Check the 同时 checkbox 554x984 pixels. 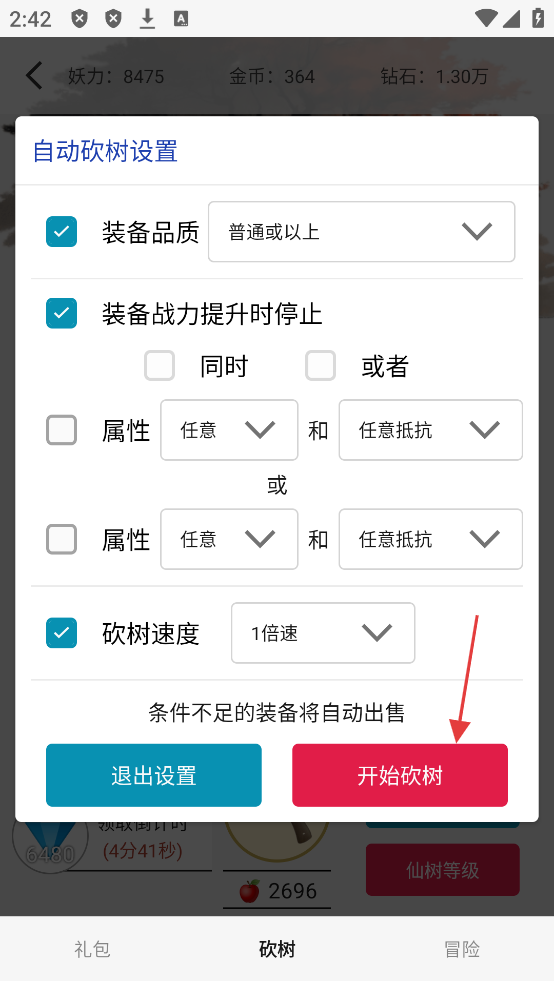[x=159, y=366]
